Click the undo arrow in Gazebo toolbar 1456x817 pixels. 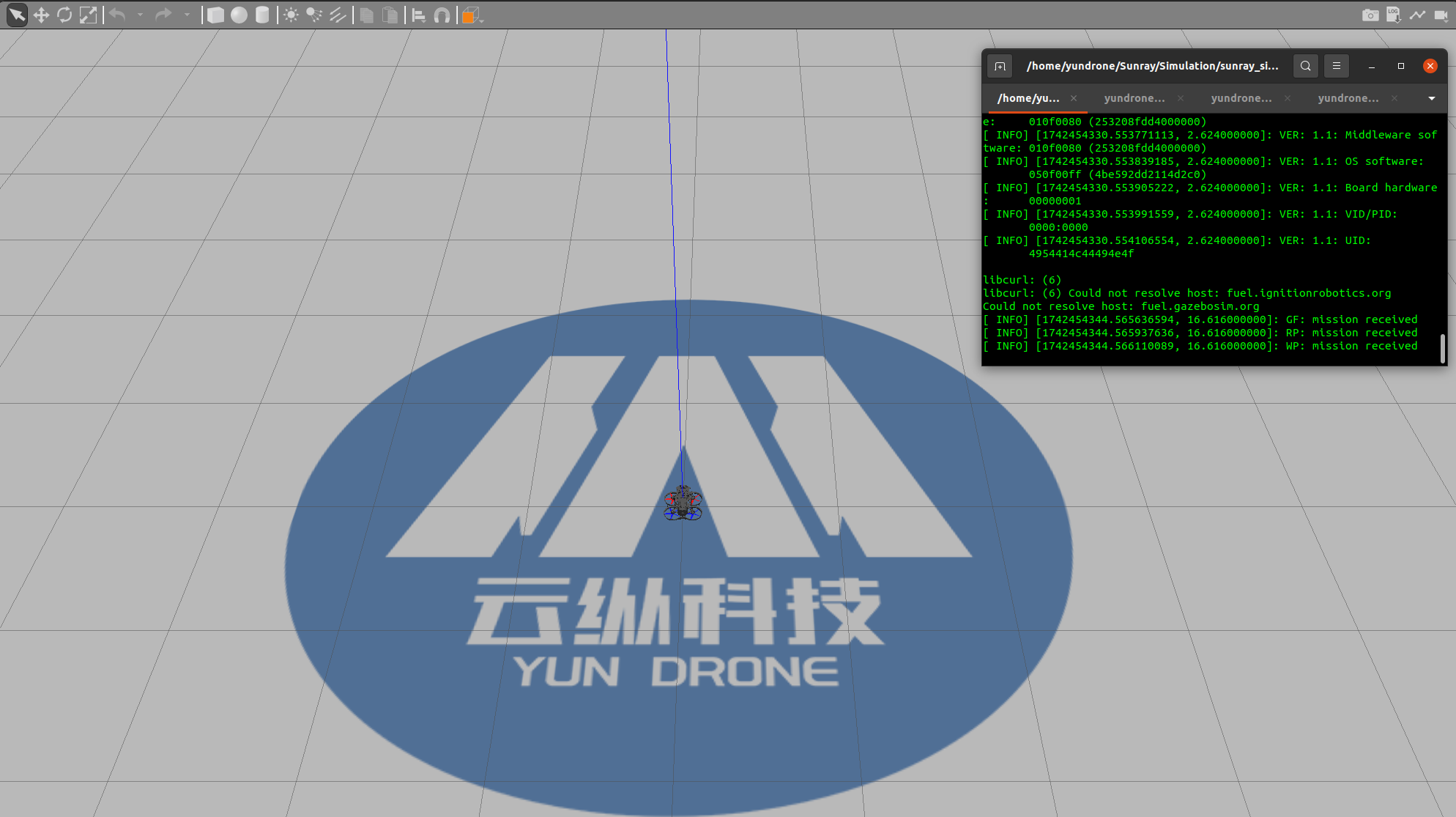pos(117,15)
